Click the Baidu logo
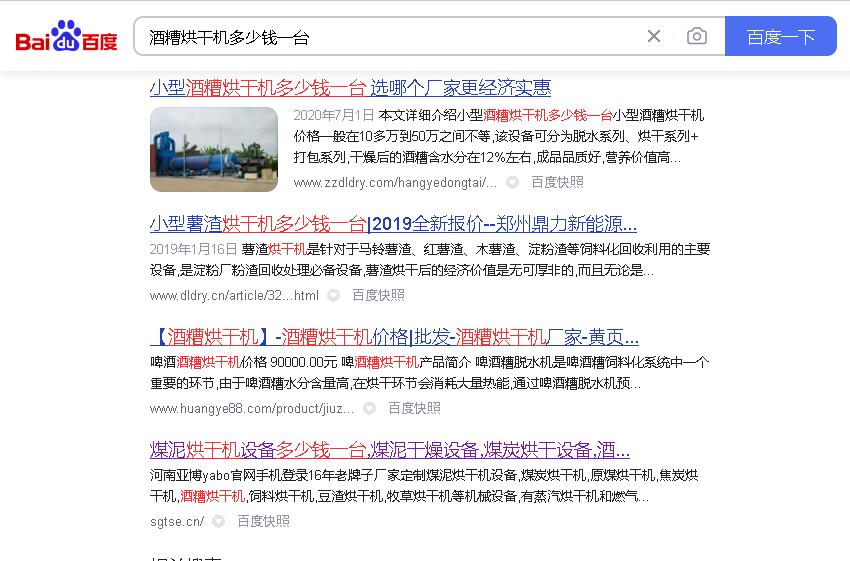This screenshot has height=561, width=850. 66,37
